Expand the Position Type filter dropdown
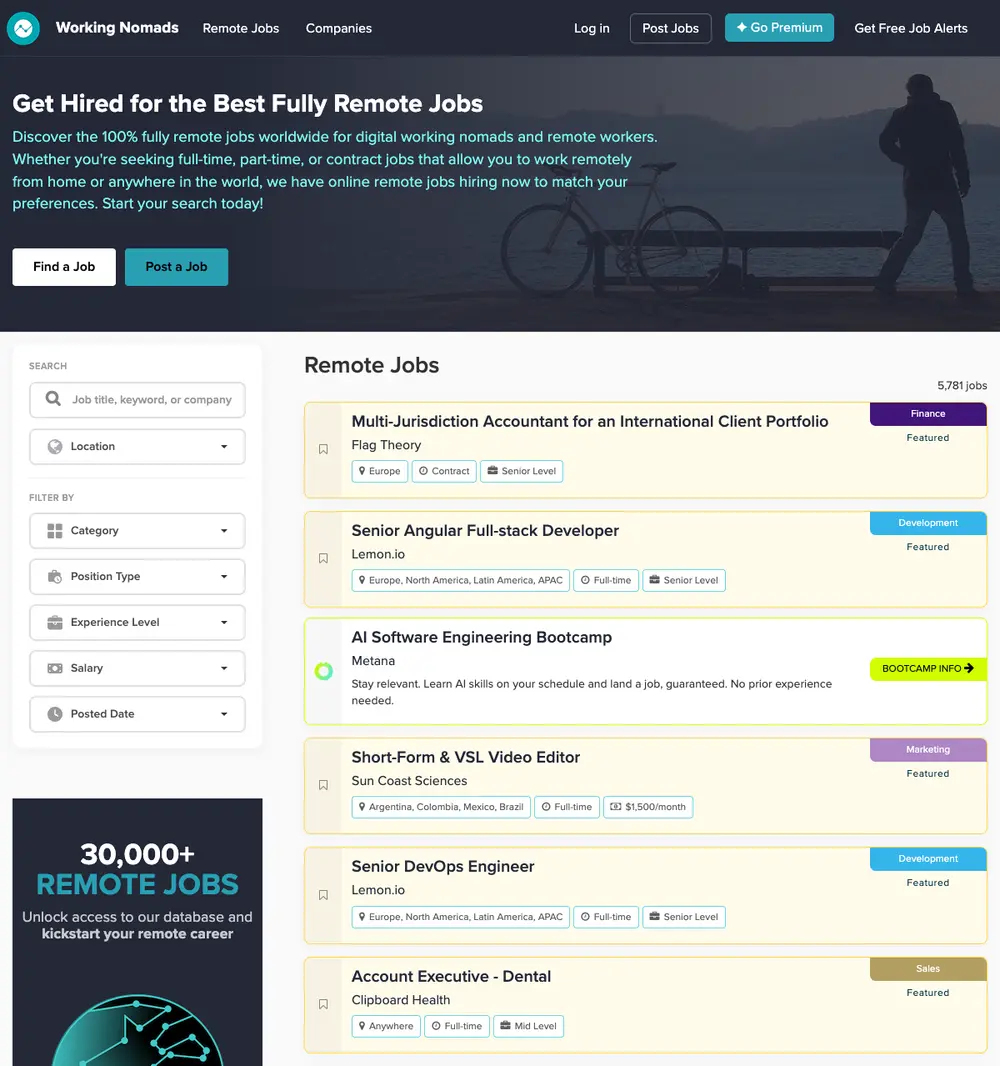Viewport: 1000px width, 1066px height. click(x=137, y=577)
